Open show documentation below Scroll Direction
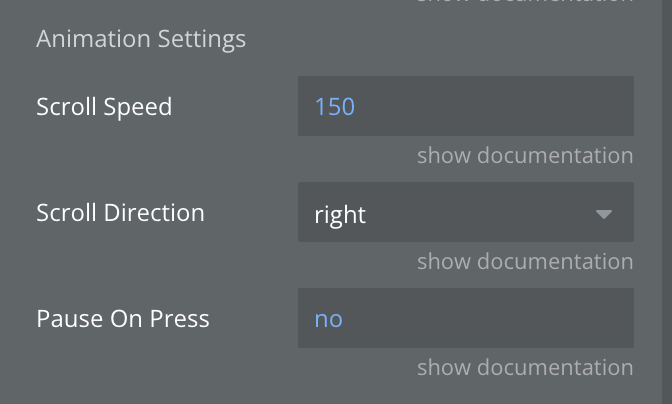 coord(524,262)
